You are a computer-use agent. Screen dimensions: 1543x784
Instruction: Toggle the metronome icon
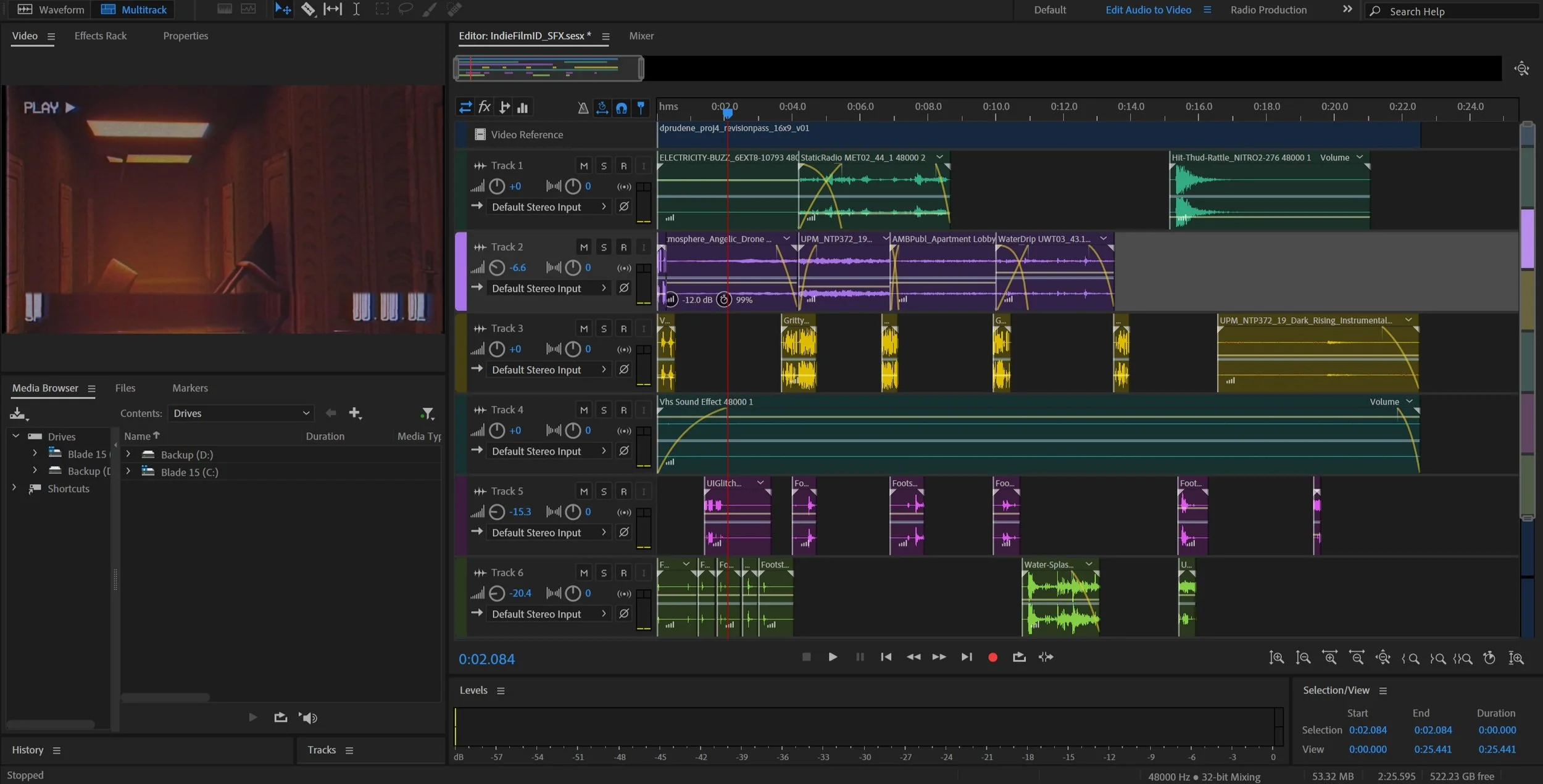coord(583,108)
